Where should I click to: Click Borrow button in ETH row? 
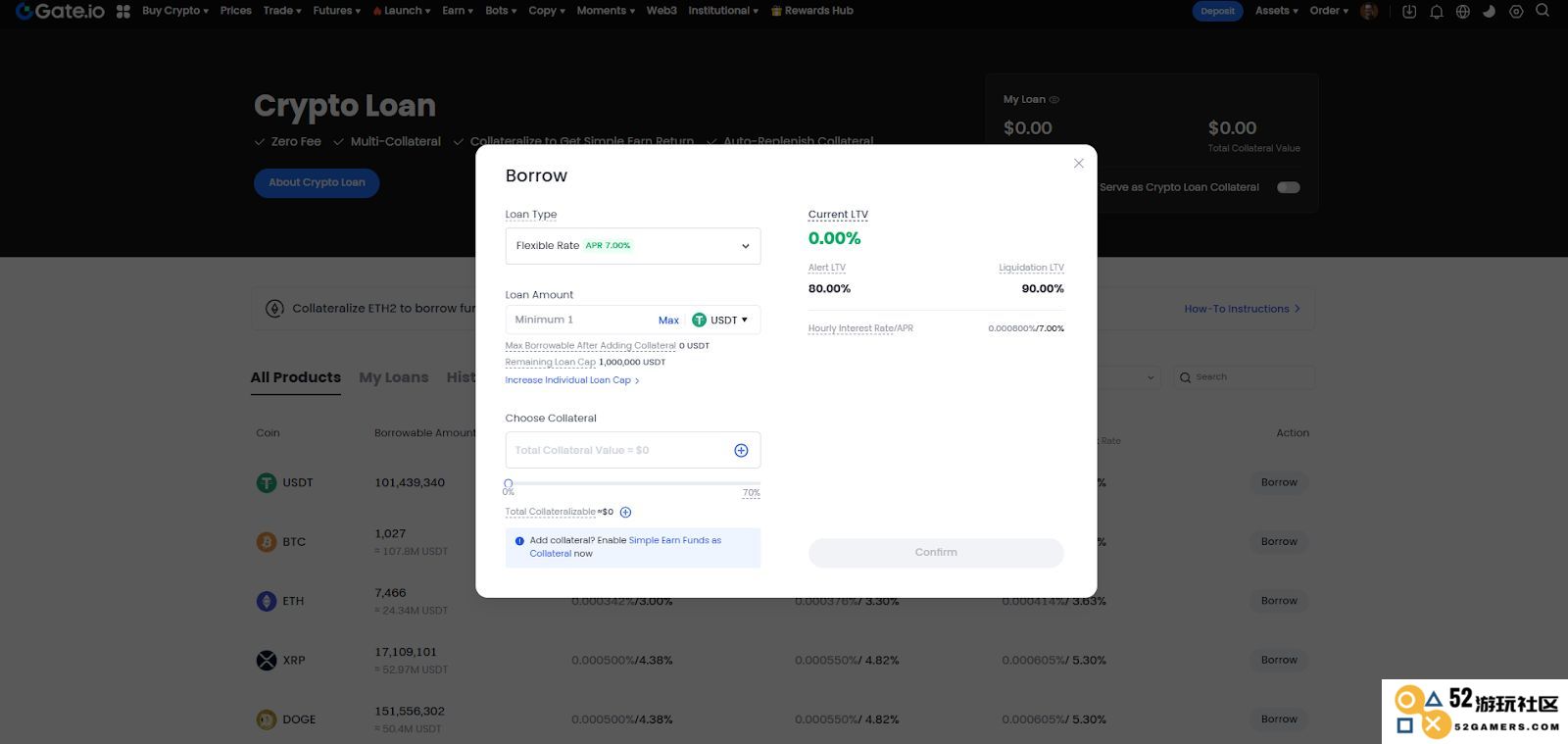[x=1279, y=601]
